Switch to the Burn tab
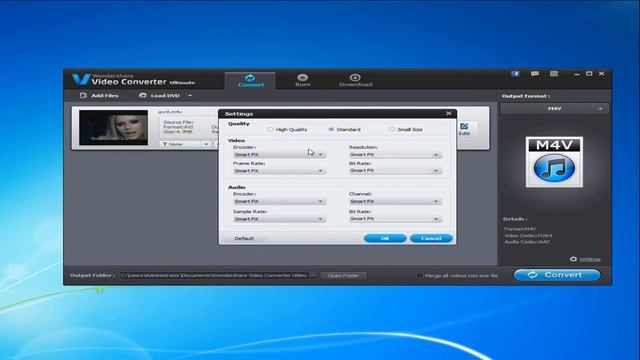 point(302,81)
